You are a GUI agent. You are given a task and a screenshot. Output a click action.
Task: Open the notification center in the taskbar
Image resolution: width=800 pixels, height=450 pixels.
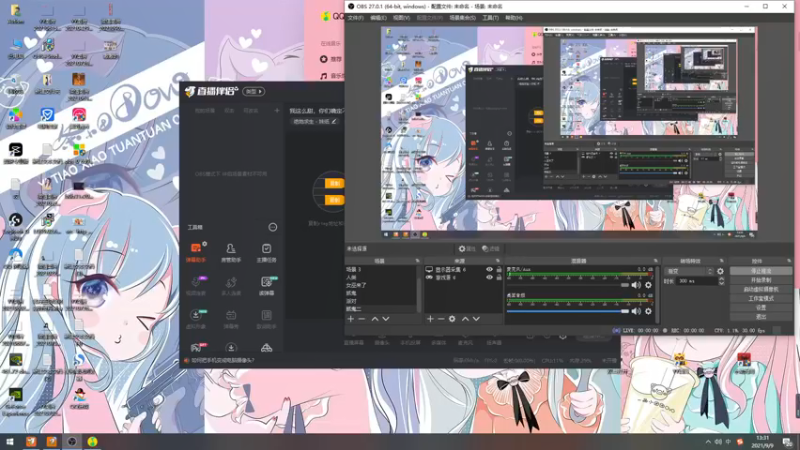click(788, 442)
